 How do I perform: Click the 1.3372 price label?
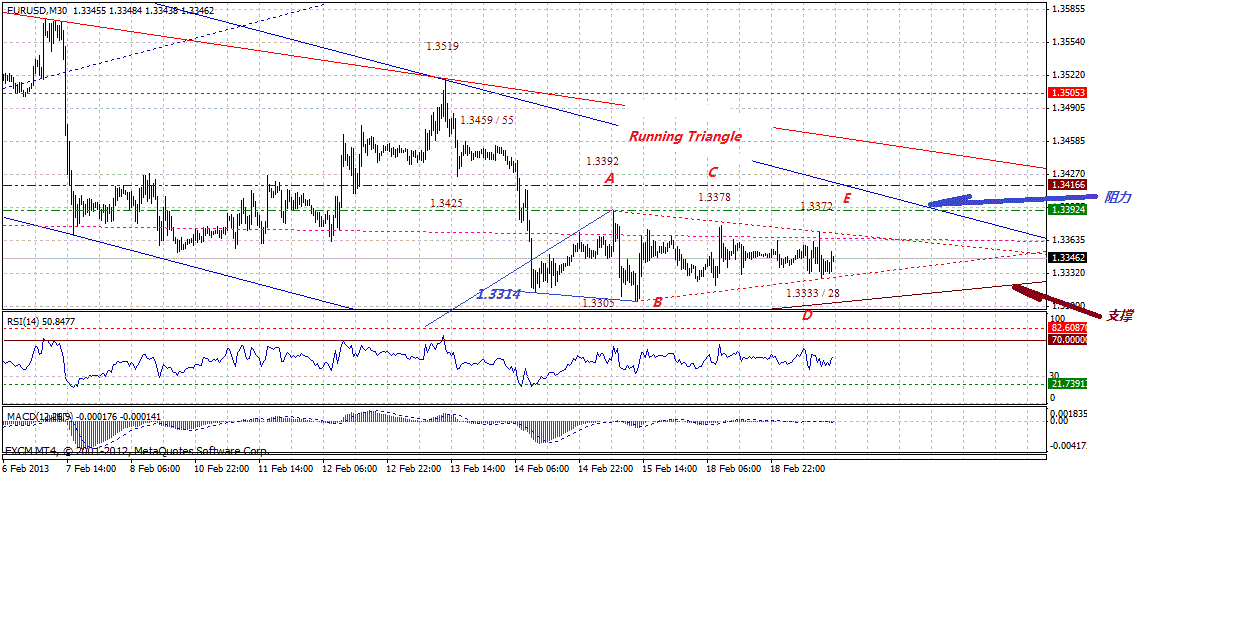[x=816, y=206]
